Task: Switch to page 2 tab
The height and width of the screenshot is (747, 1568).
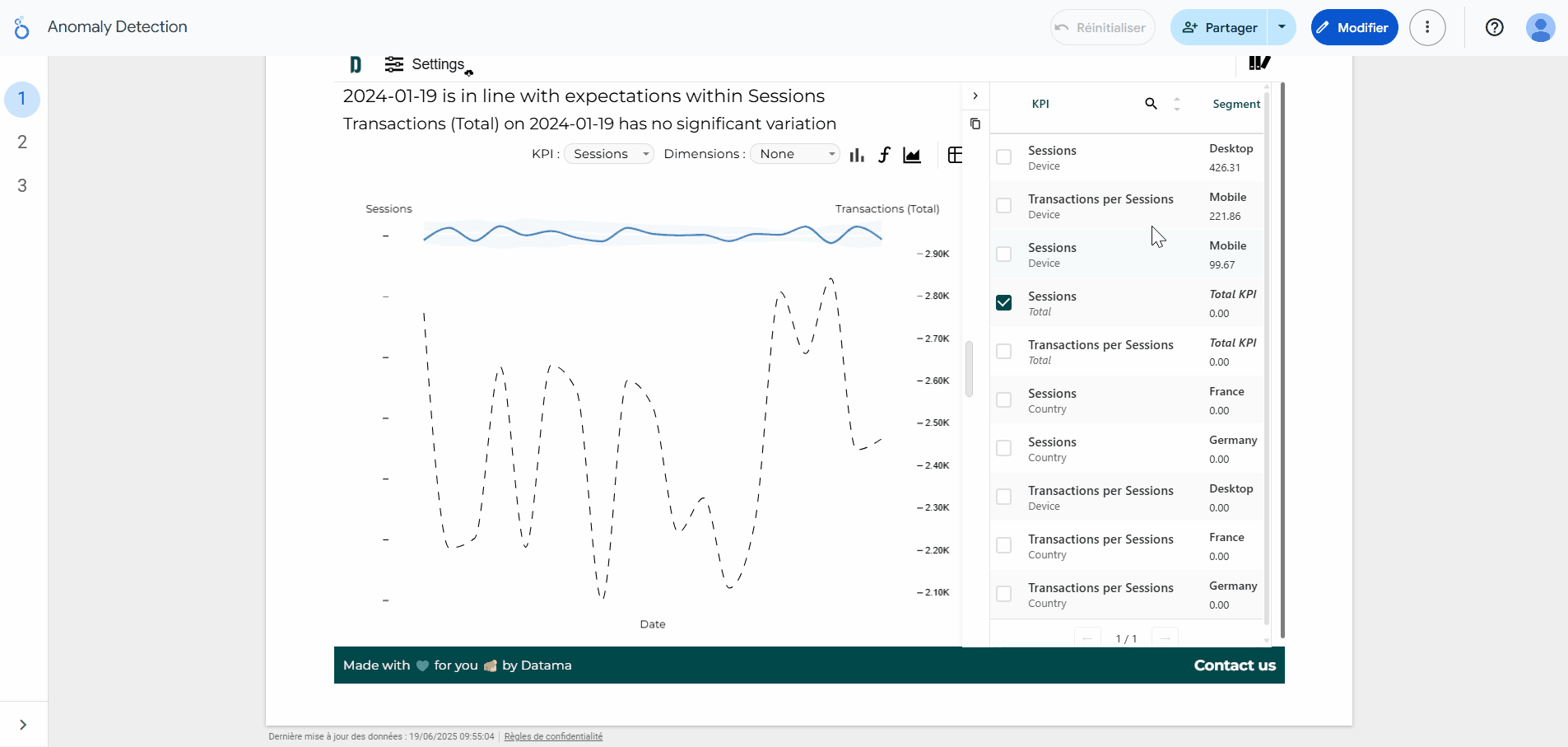Action: coord(22,142)
